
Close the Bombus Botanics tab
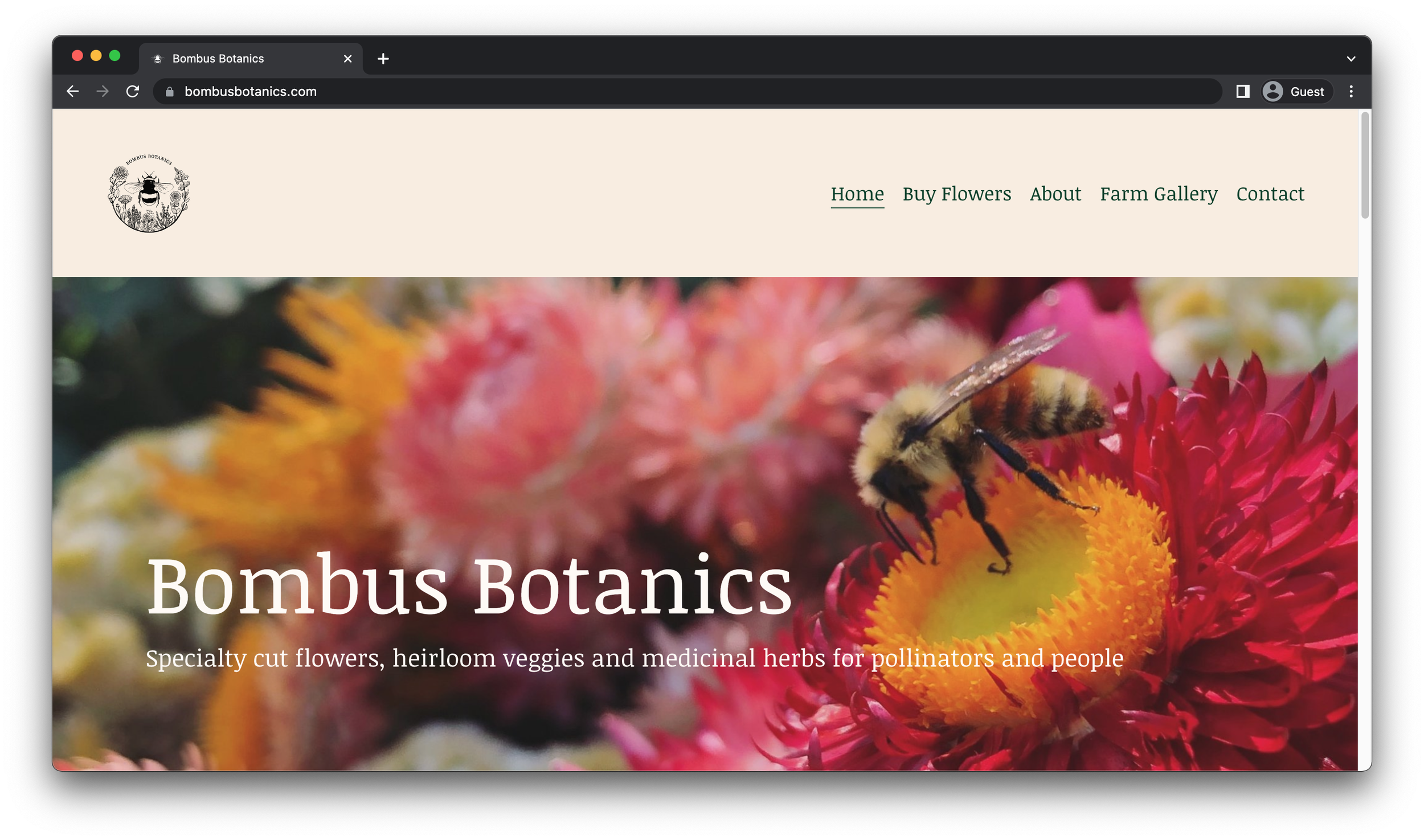347,59
